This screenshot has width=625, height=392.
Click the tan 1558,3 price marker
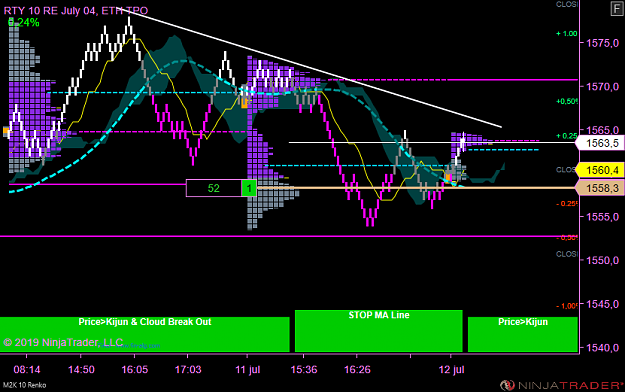click(x=601, y=188)
